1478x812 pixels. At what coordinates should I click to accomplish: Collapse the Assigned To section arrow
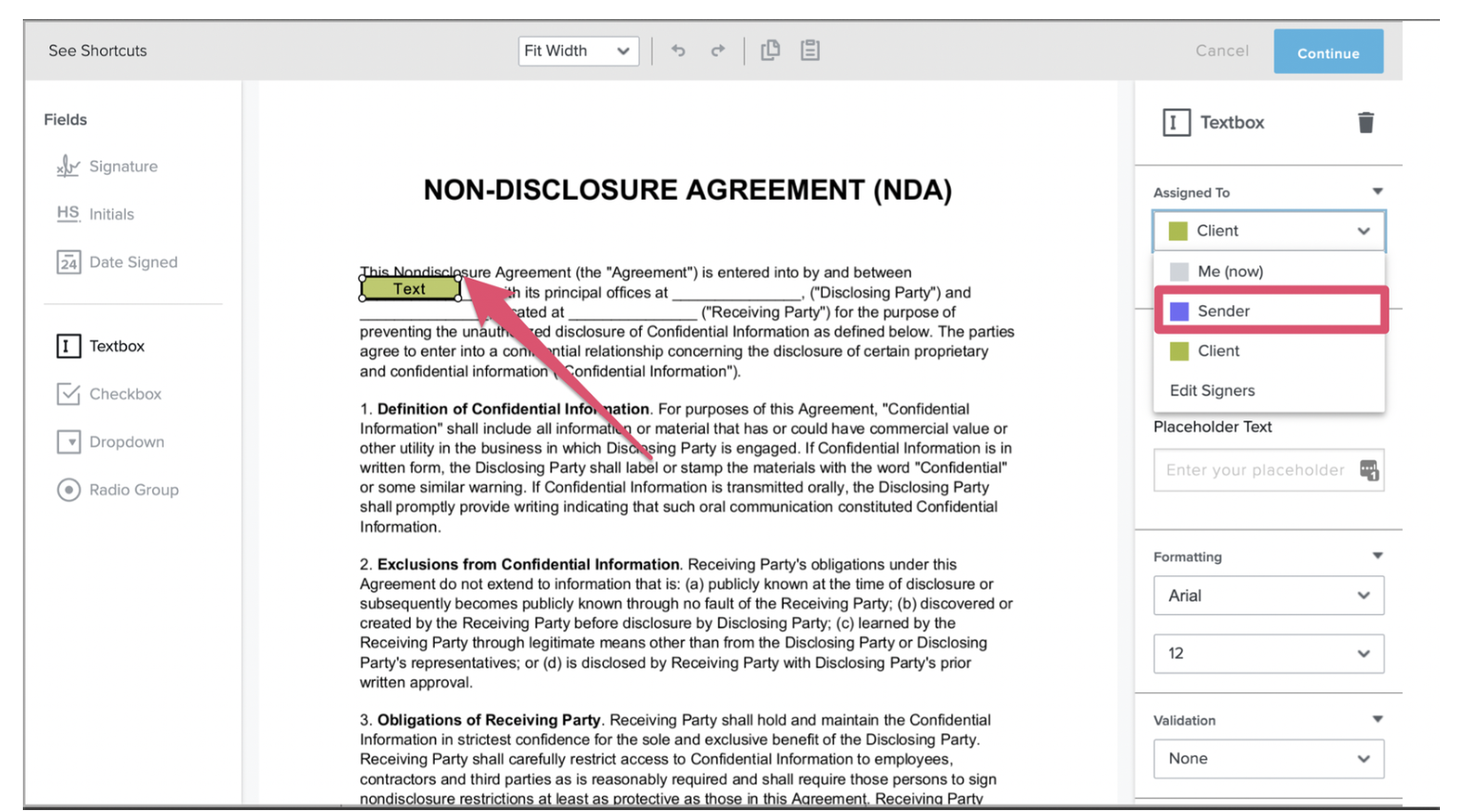[x=1377, y=192]
